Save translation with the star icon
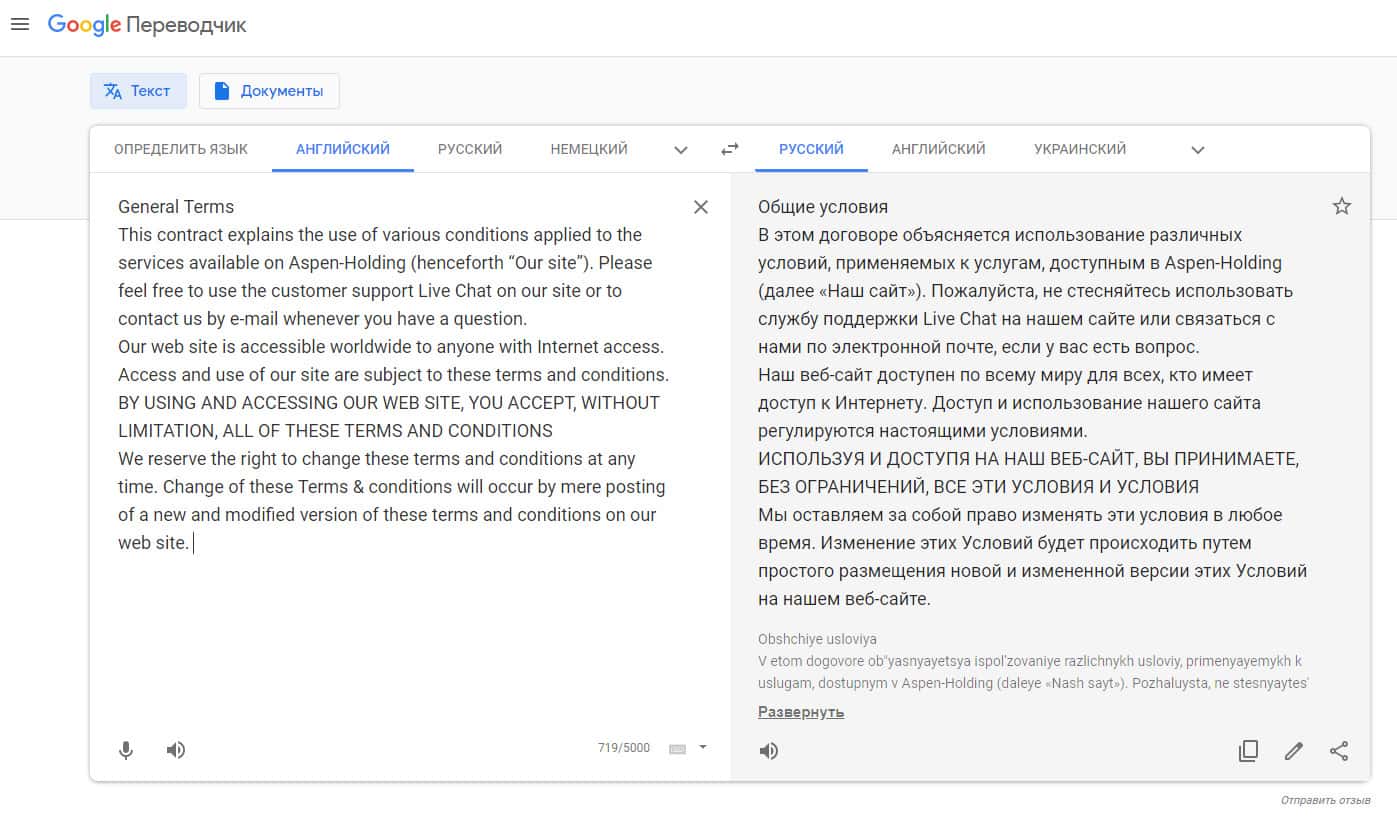 tap(1342, 207)
